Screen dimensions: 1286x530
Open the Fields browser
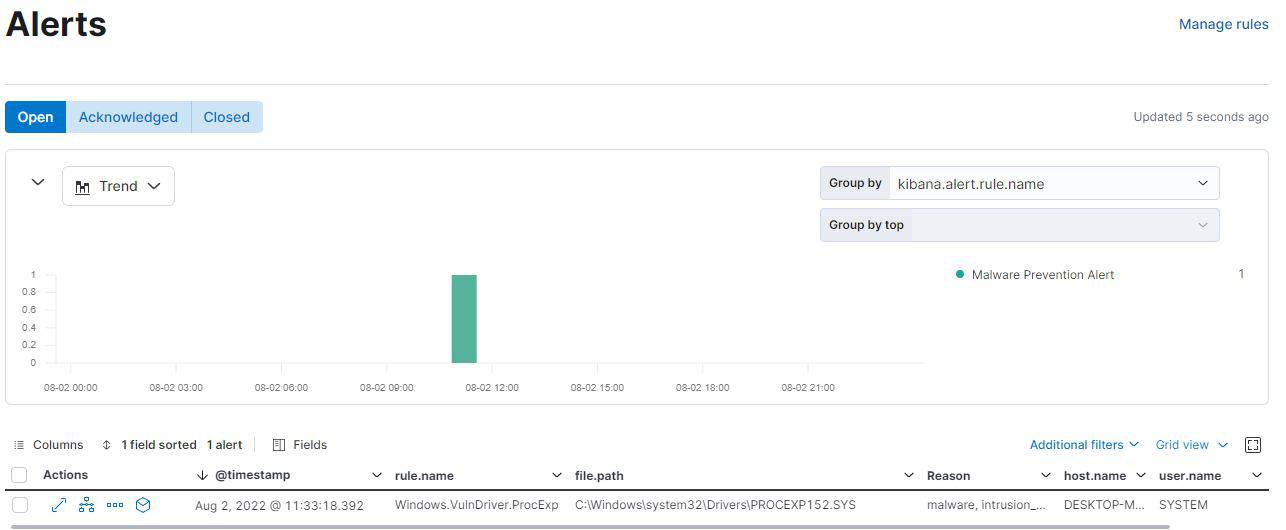point(300,445)
